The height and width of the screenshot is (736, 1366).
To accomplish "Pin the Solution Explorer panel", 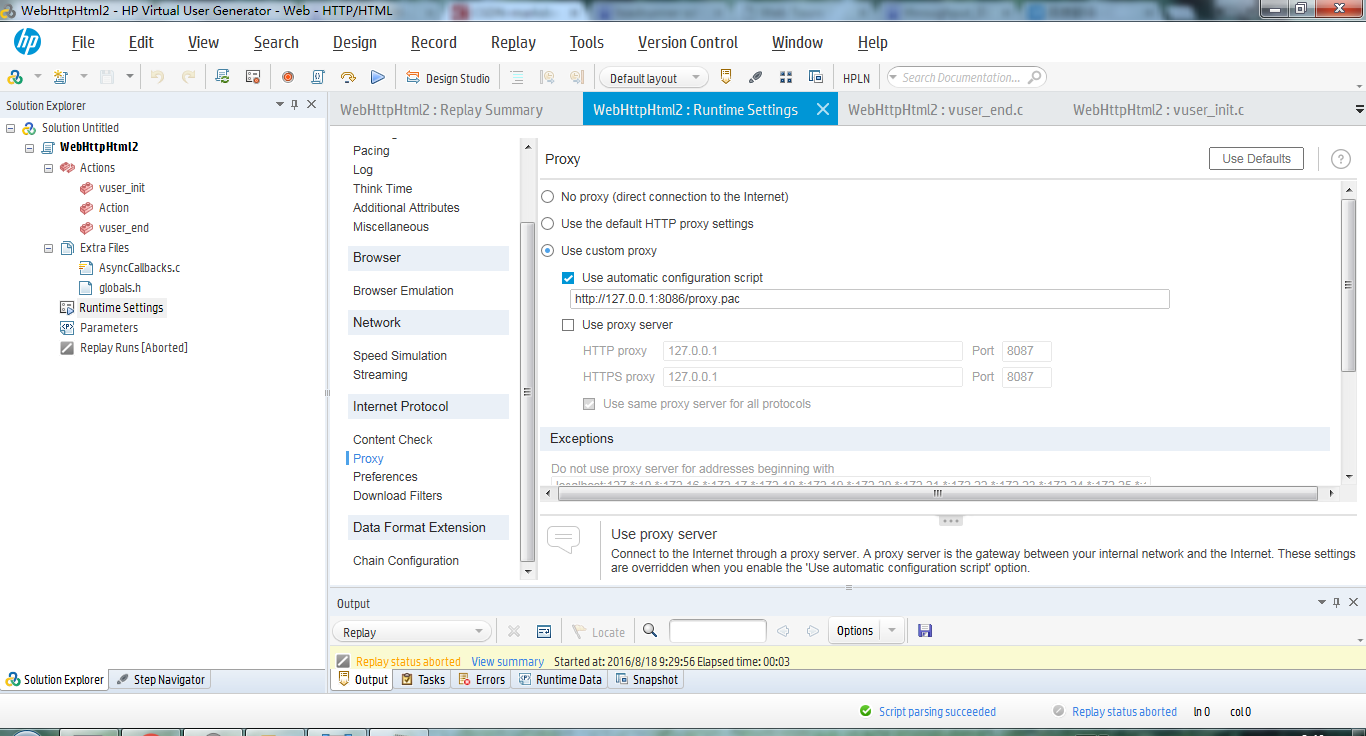I will (x=295, y=104).
